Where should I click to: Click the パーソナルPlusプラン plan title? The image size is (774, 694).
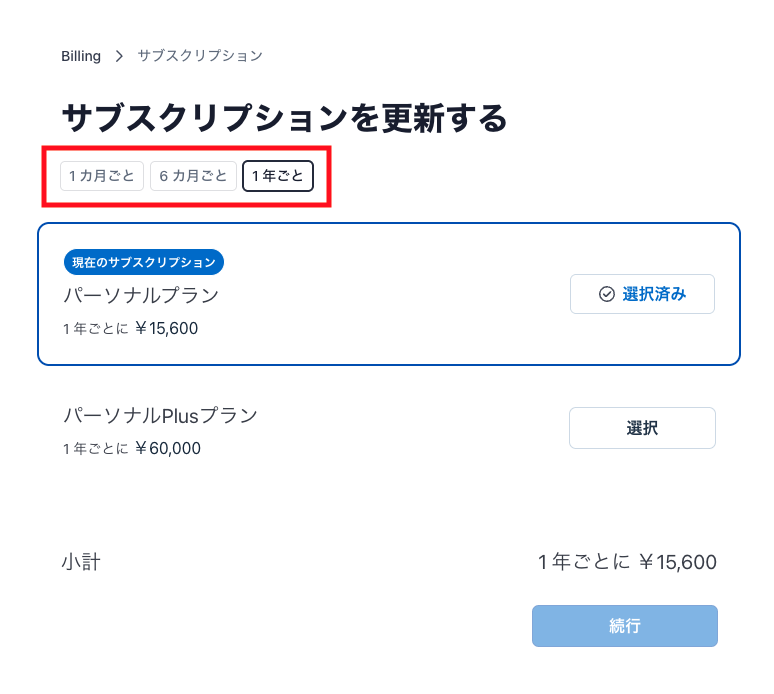160,416
